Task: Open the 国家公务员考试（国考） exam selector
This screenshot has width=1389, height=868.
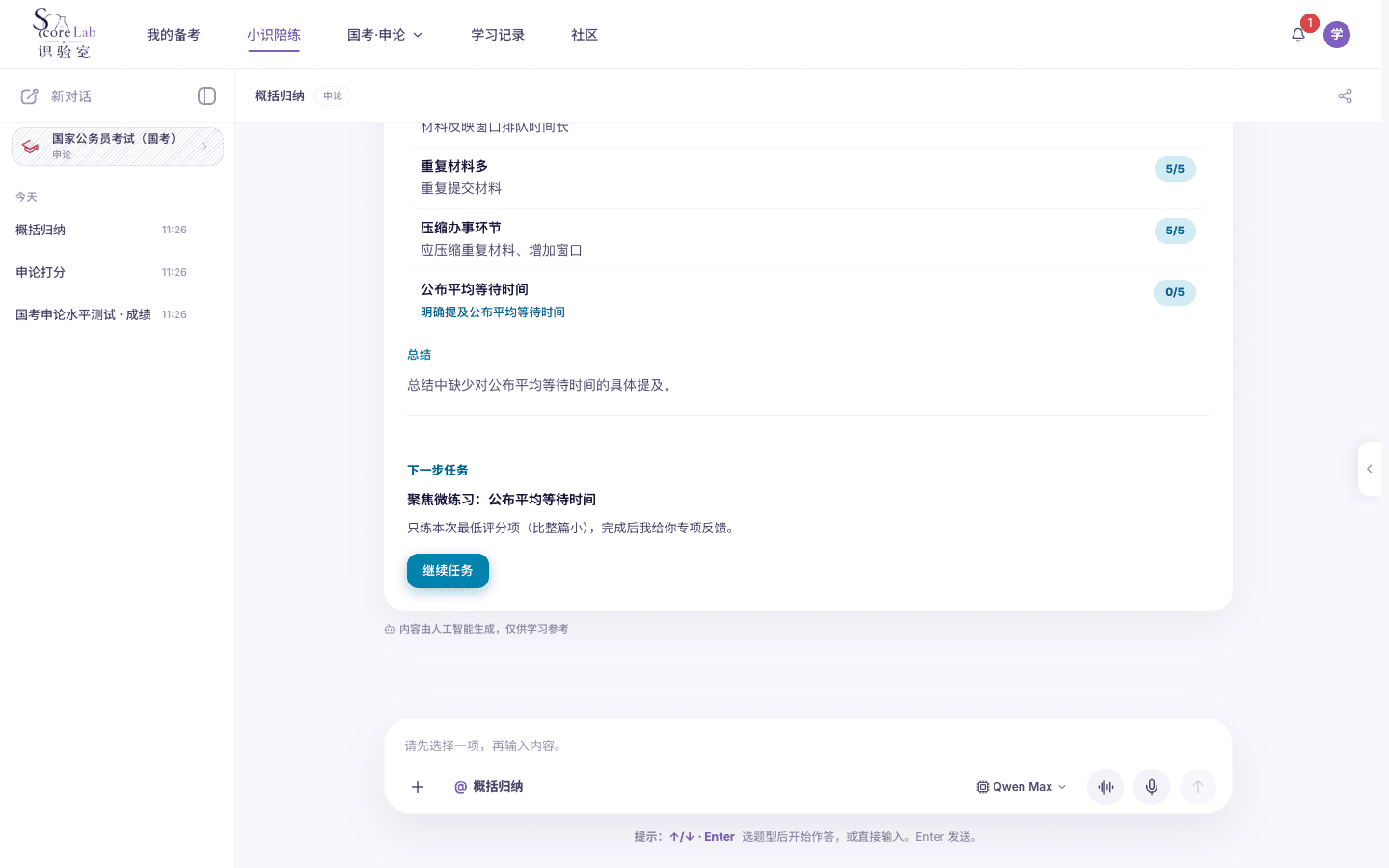Action: [118, 147]
